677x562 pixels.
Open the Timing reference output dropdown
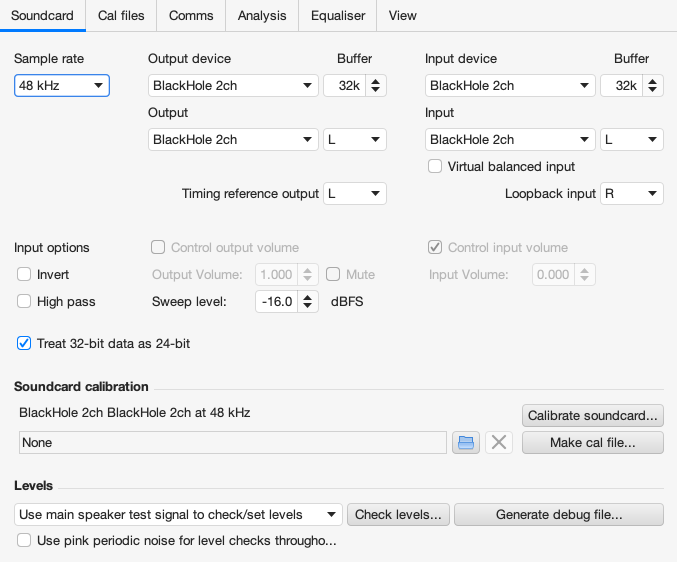tap(355, 193)
